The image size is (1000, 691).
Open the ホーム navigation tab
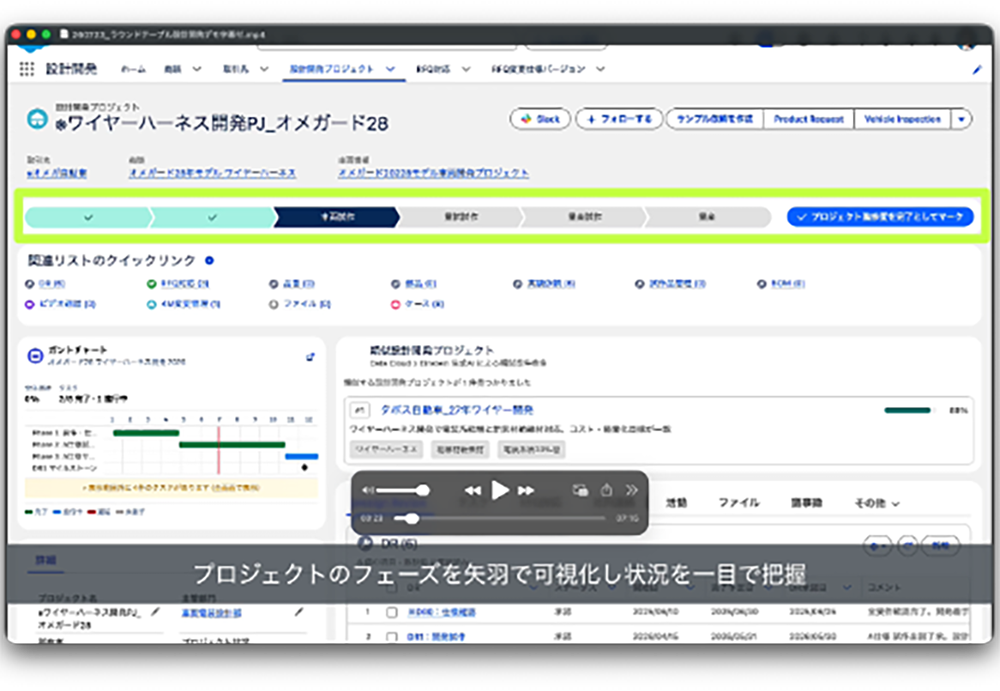(133, 69)
